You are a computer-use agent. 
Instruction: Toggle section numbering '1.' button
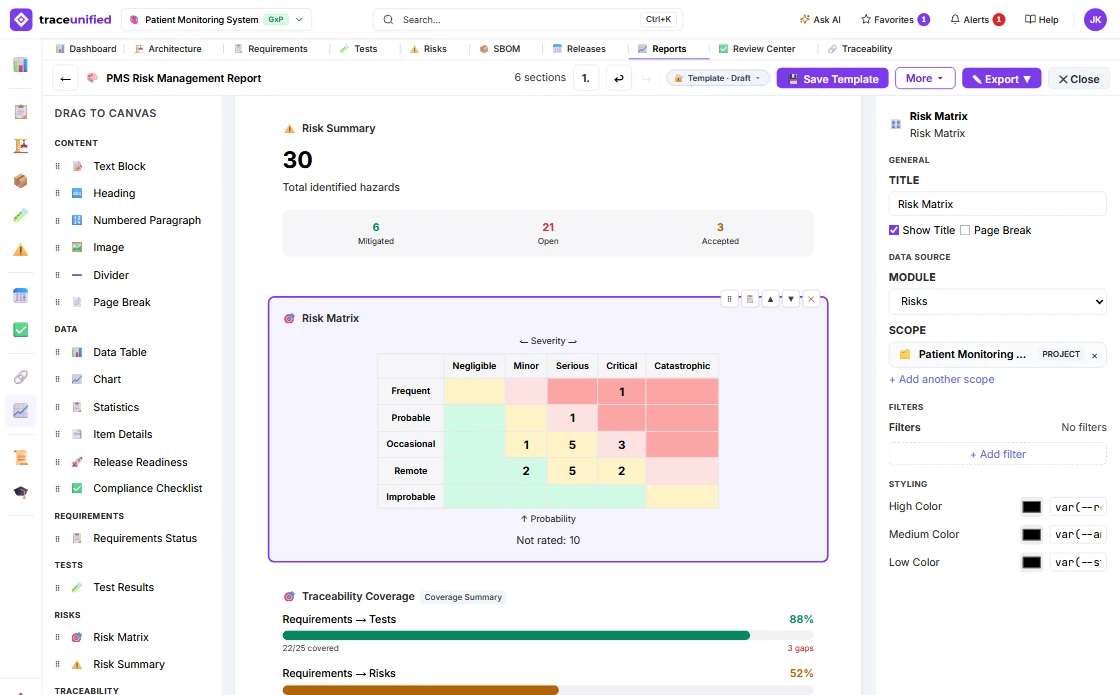[x=586, y=79]
